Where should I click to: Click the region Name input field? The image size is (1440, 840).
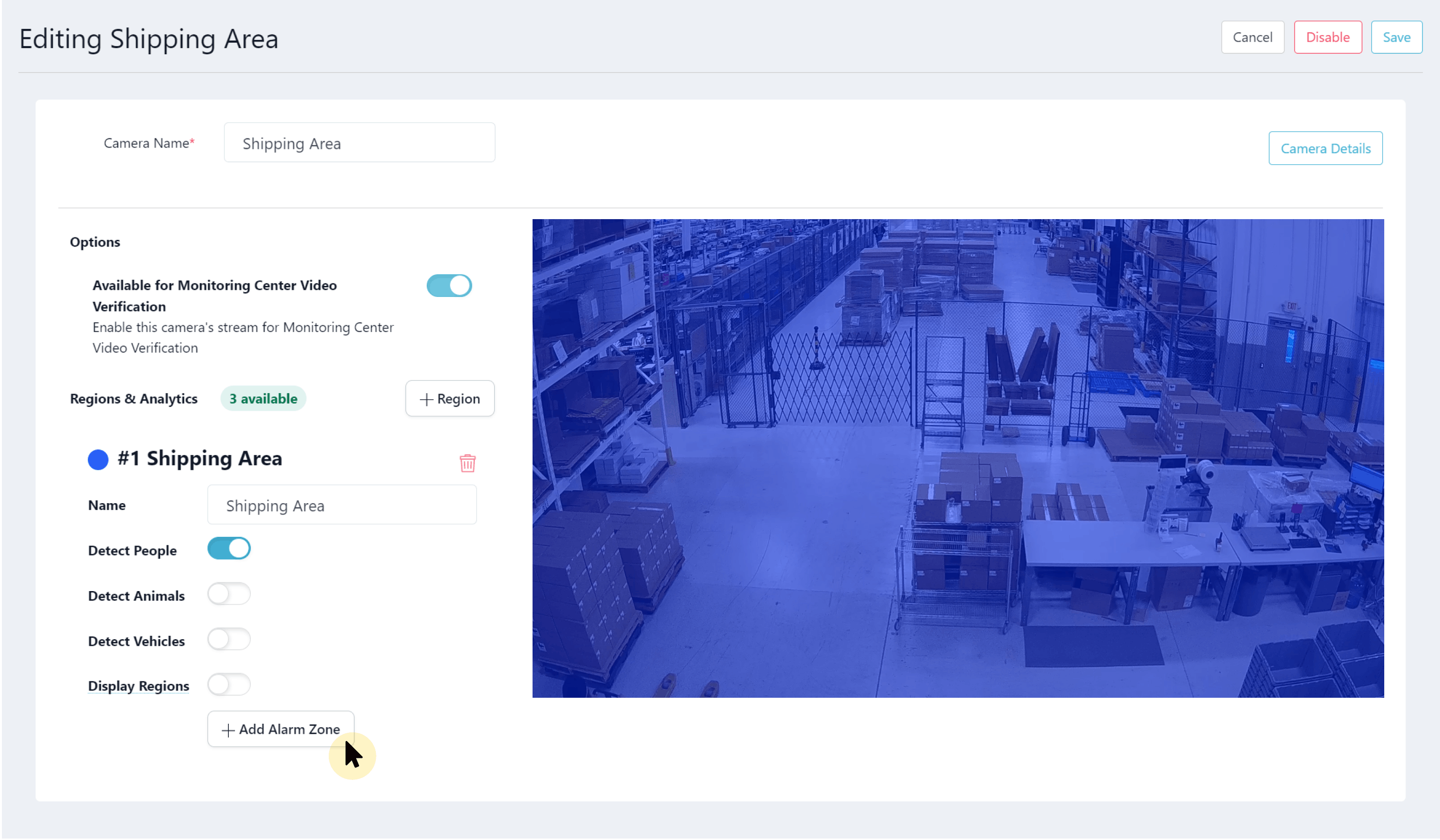(x=342, y=505)
